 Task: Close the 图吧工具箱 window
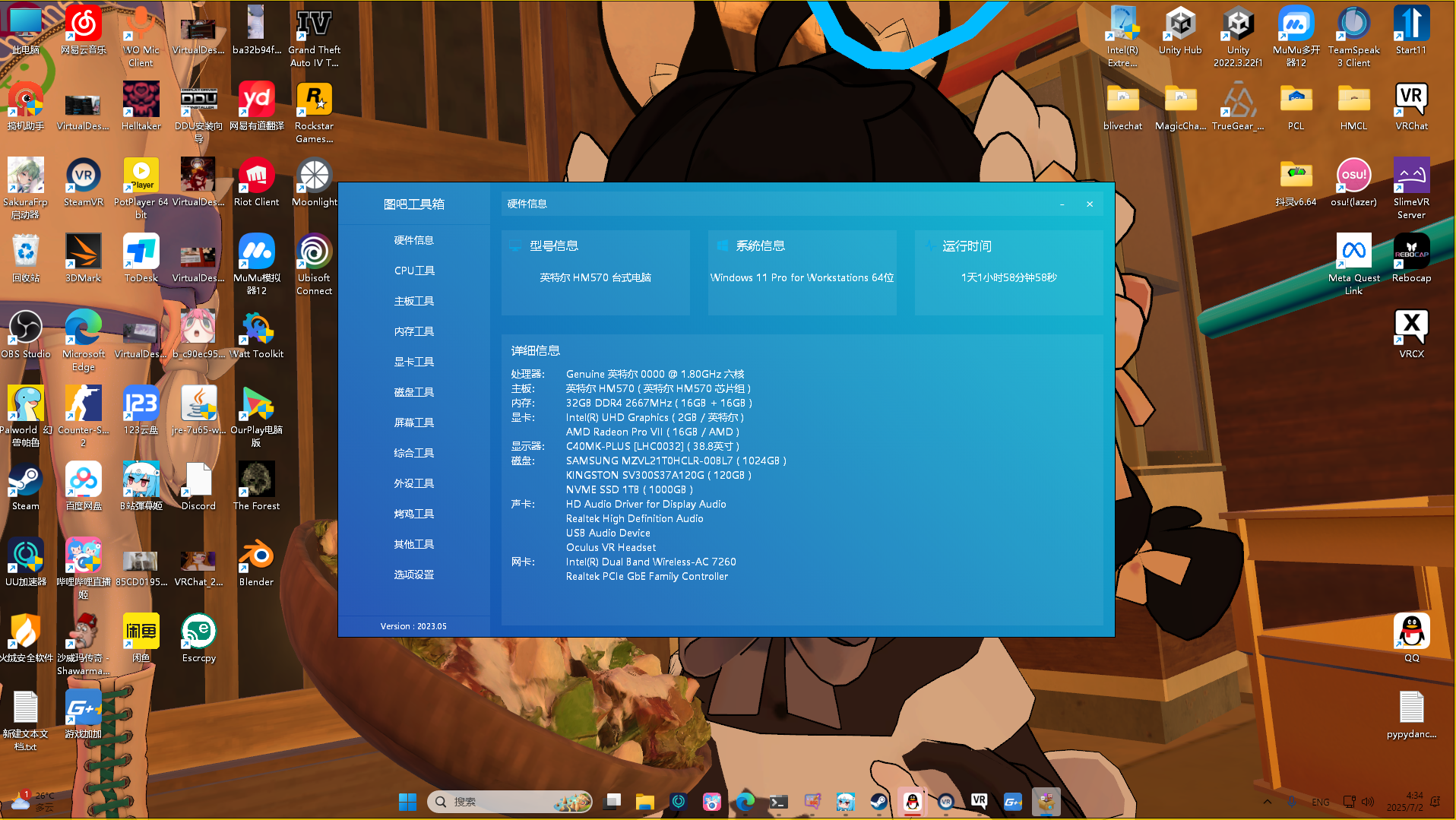tap(1090, 204)
